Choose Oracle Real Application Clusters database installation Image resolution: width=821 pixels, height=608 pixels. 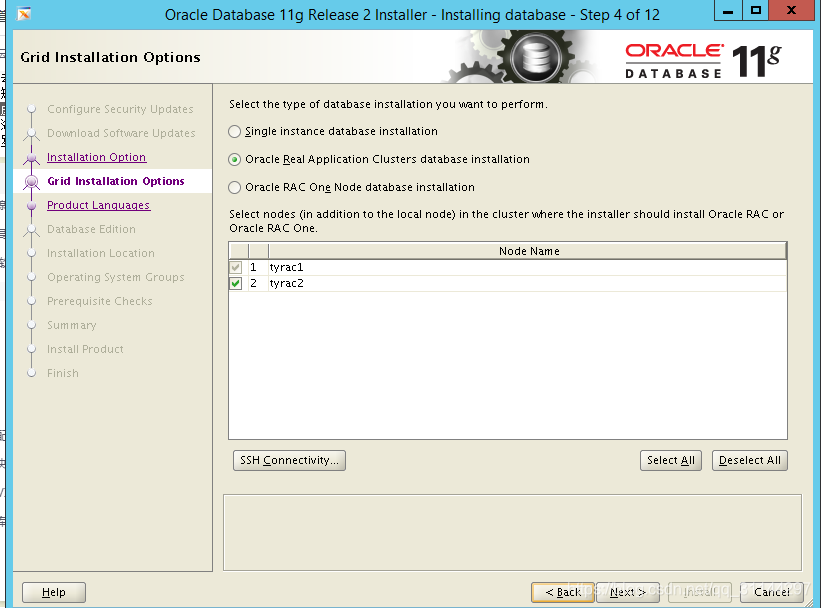coord(235,160)
